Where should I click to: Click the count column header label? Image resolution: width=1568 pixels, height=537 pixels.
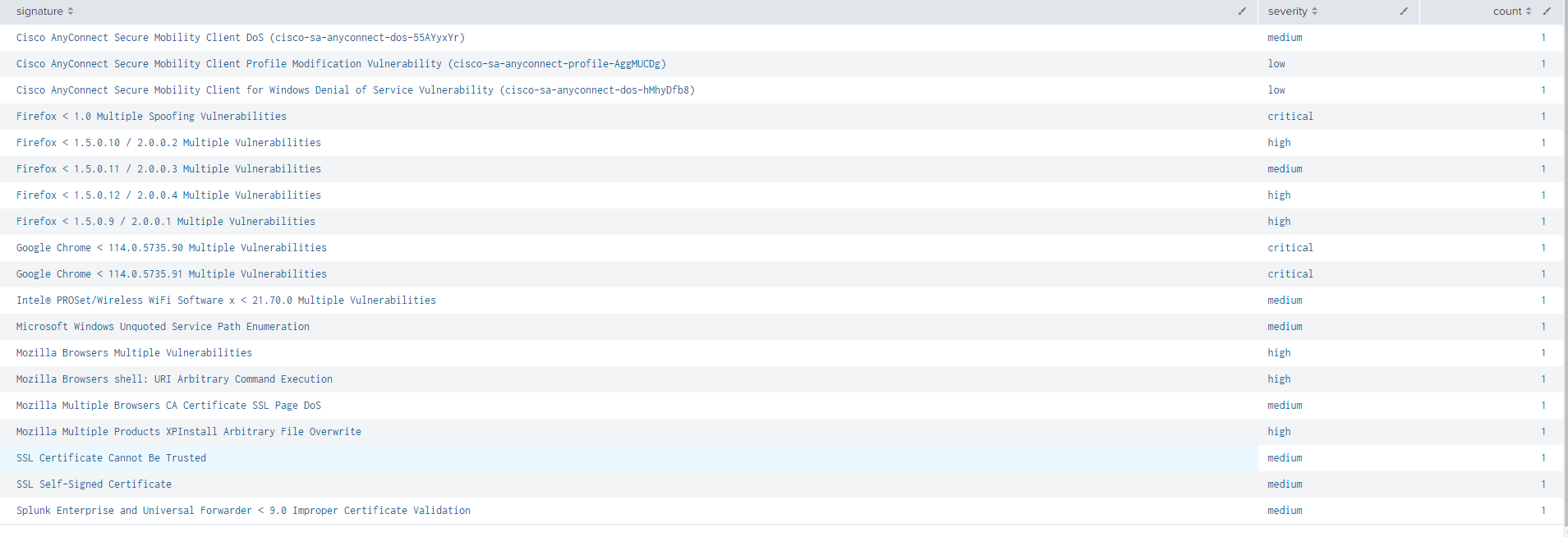[x=1507, y=11]
